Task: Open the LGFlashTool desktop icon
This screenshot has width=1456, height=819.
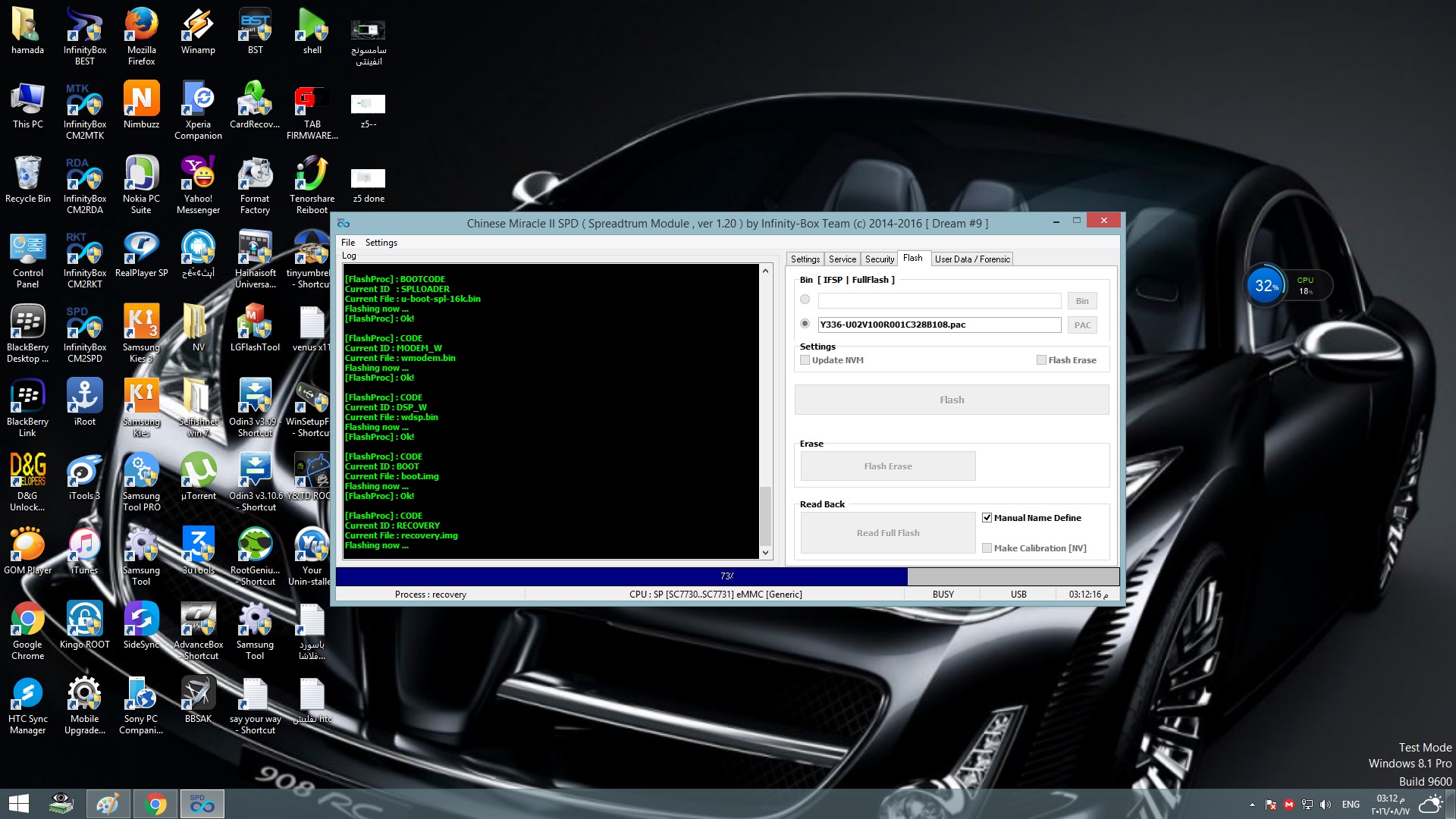Action: click(x=255, y=328)
